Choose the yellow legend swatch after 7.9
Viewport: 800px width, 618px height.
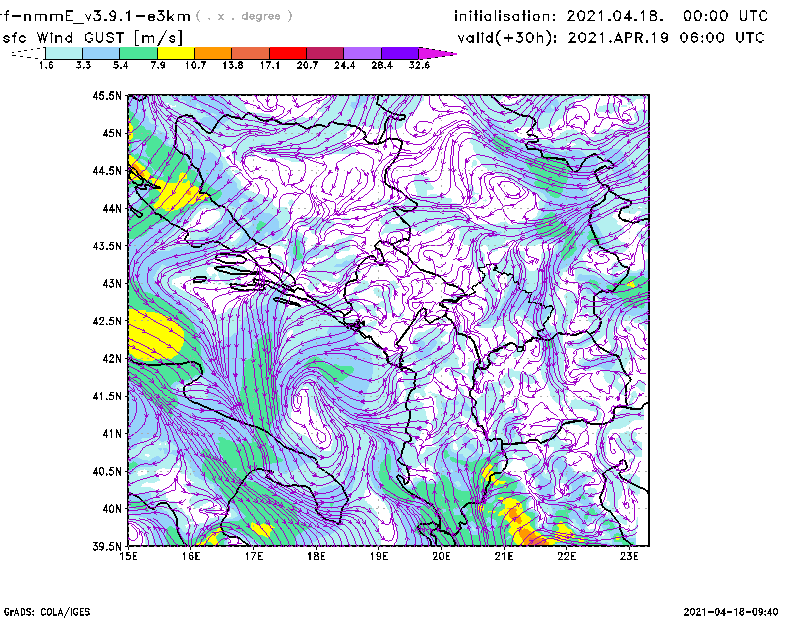tap(176, 53)
